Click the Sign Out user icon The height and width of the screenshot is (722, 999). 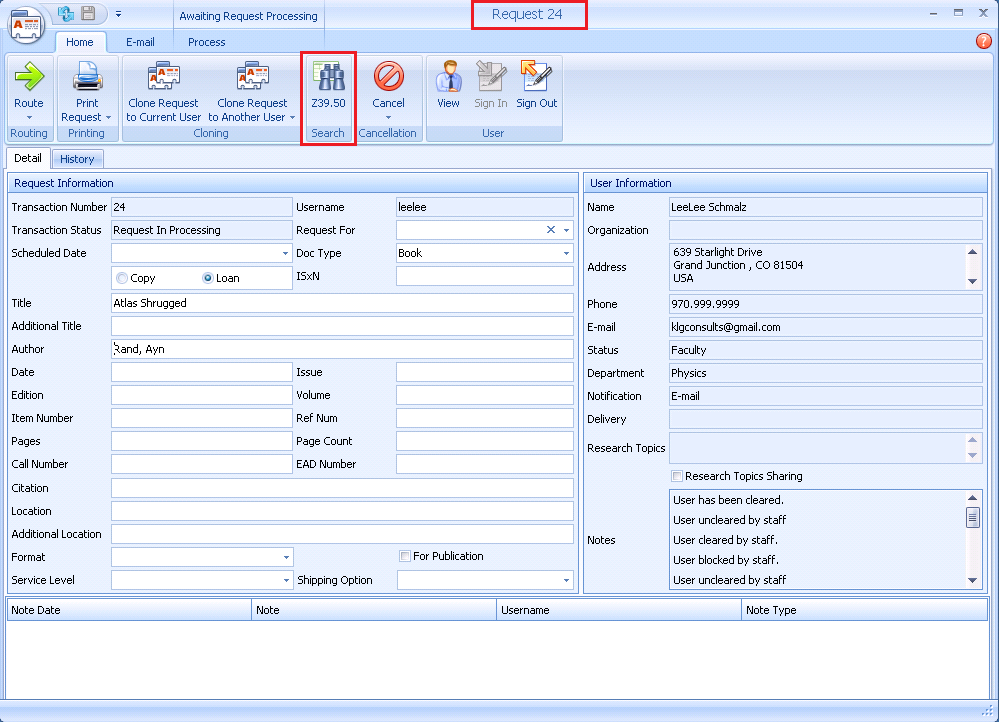tap(536, 77)
